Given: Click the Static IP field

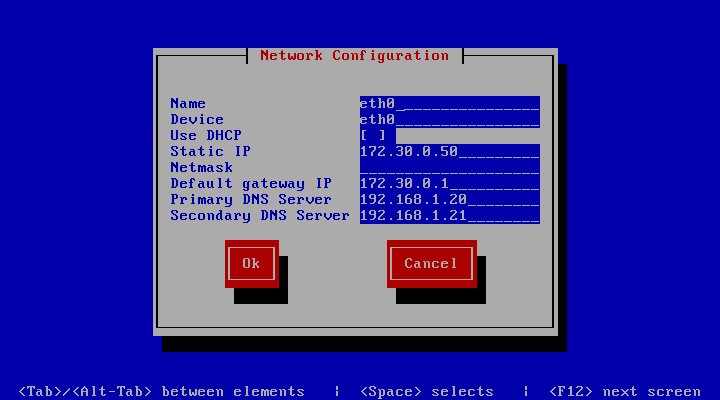Looking at the screenshot, I should coord(450,152).
